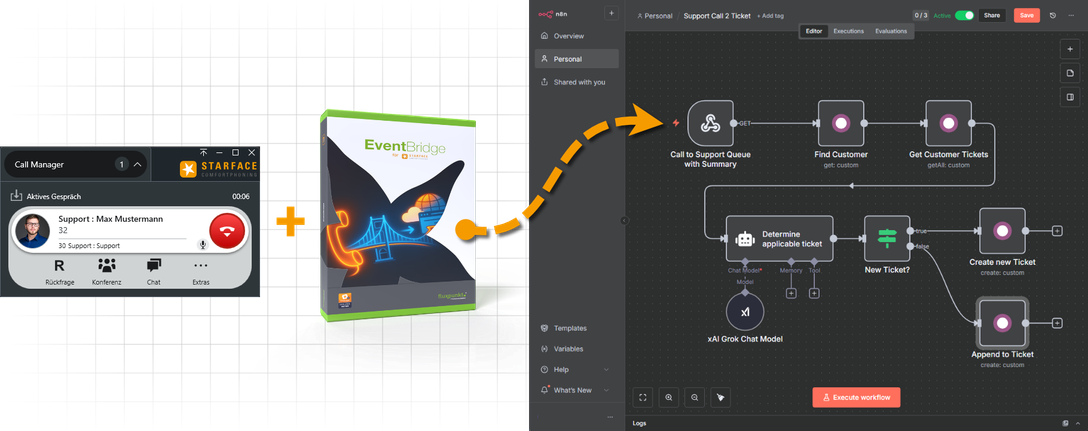Click the Aktives Gespräch download-tray icon

(x=16, y=196)
